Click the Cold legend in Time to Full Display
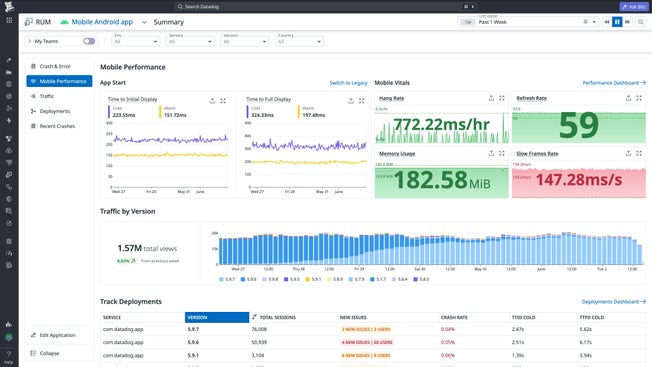 [x=260, y=112]
